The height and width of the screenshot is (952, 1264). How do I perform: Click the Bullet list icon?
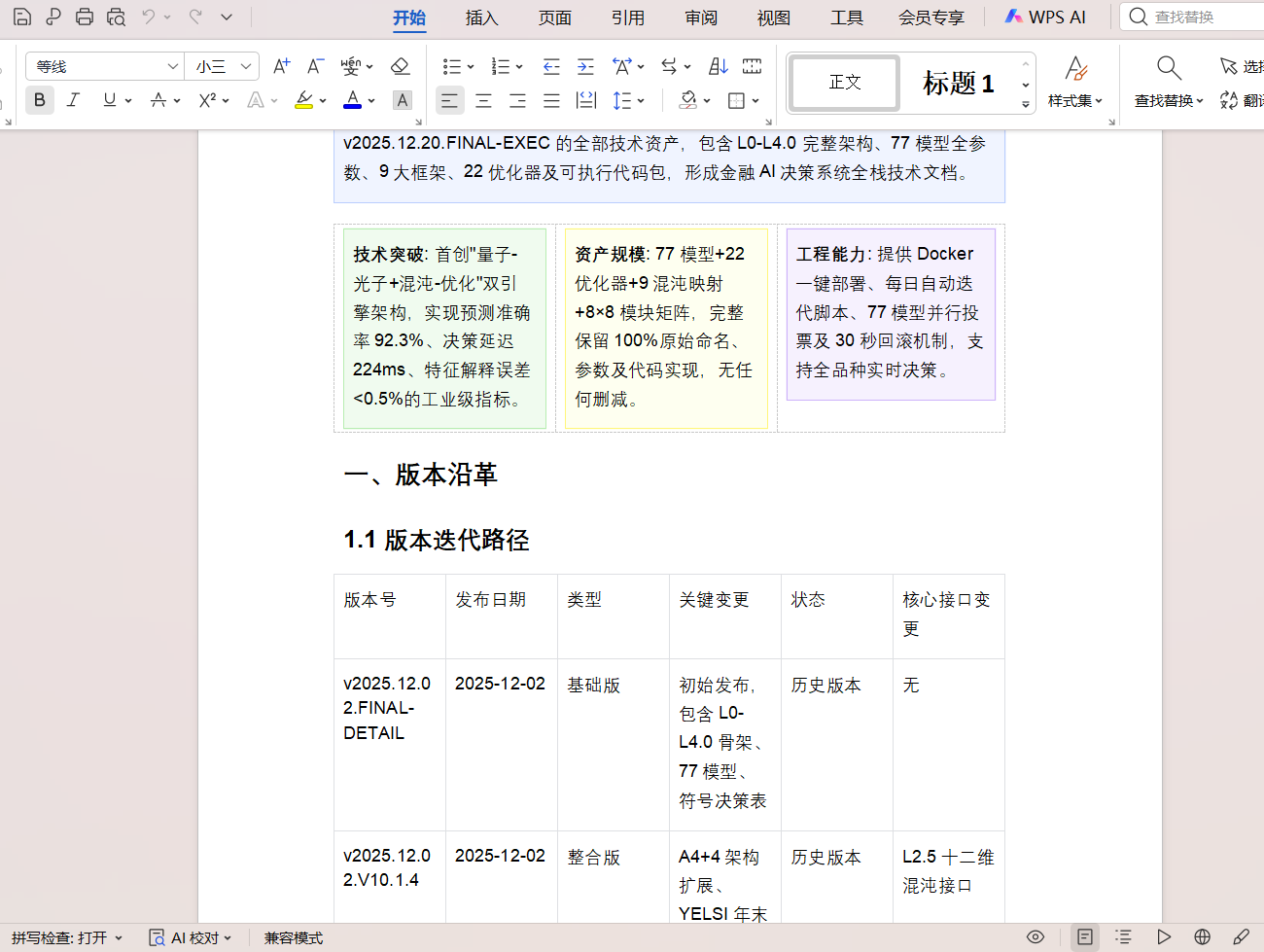pyautogui.click(x=451, y=66)
